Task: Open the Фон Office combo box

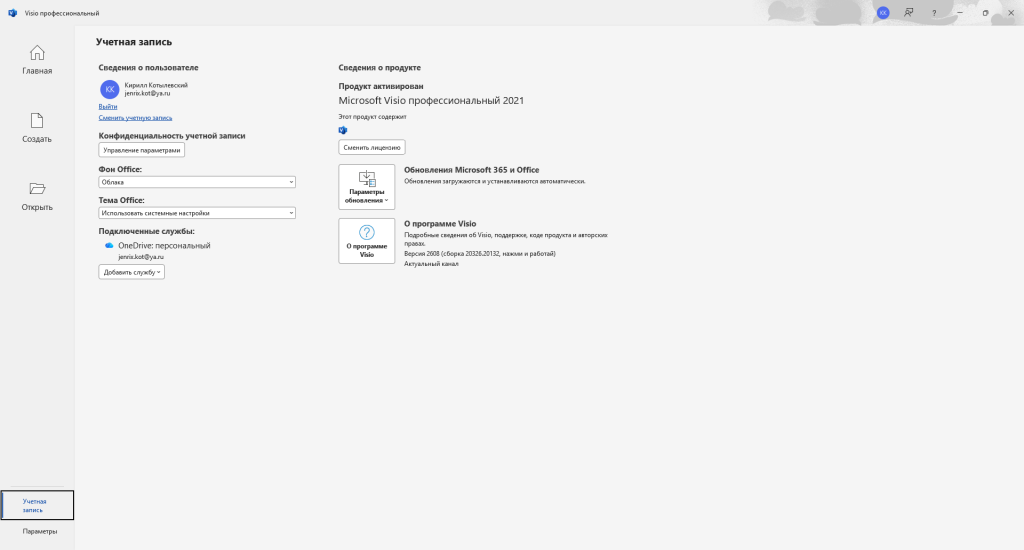Action: (197, 182)
